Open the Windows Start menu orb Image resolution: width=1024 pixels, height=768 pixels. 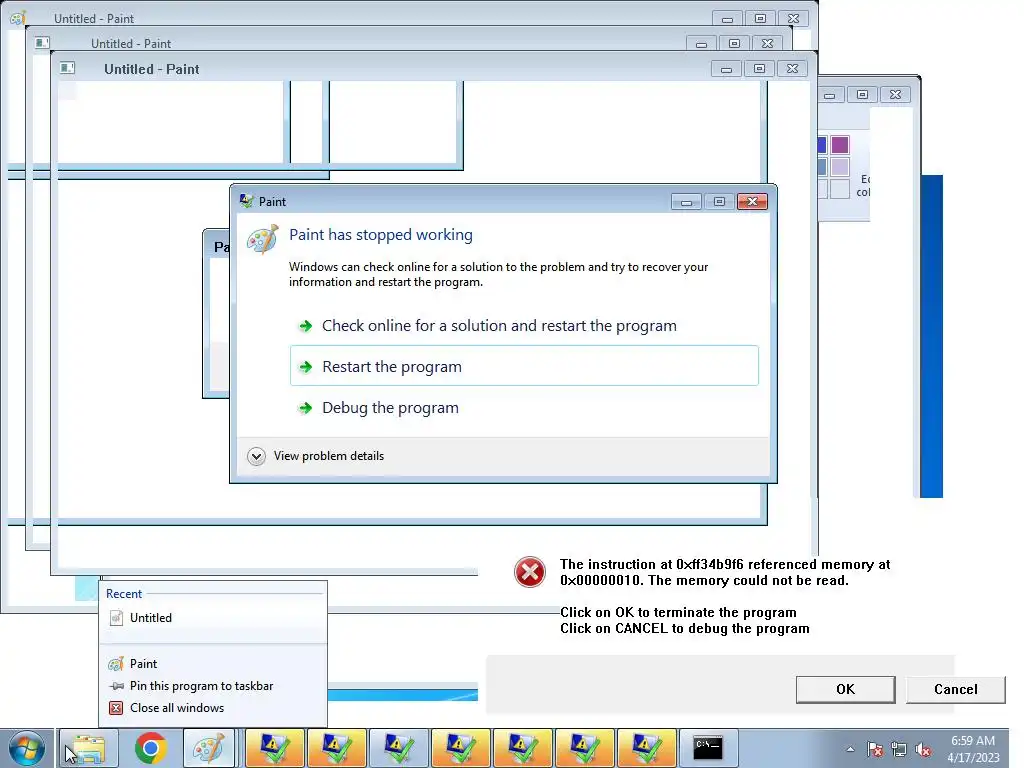(27, 748)
